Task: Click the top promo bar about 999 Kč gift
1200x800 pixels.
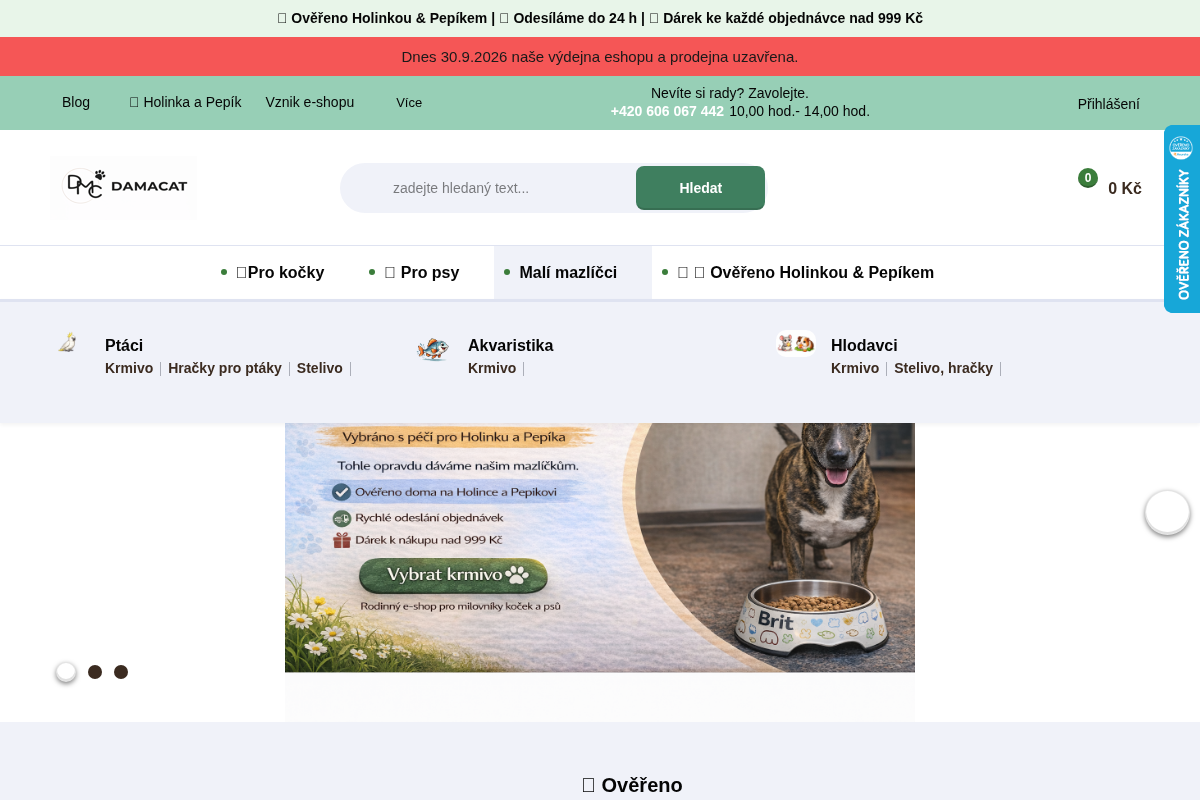Action: tap(600, 18)
